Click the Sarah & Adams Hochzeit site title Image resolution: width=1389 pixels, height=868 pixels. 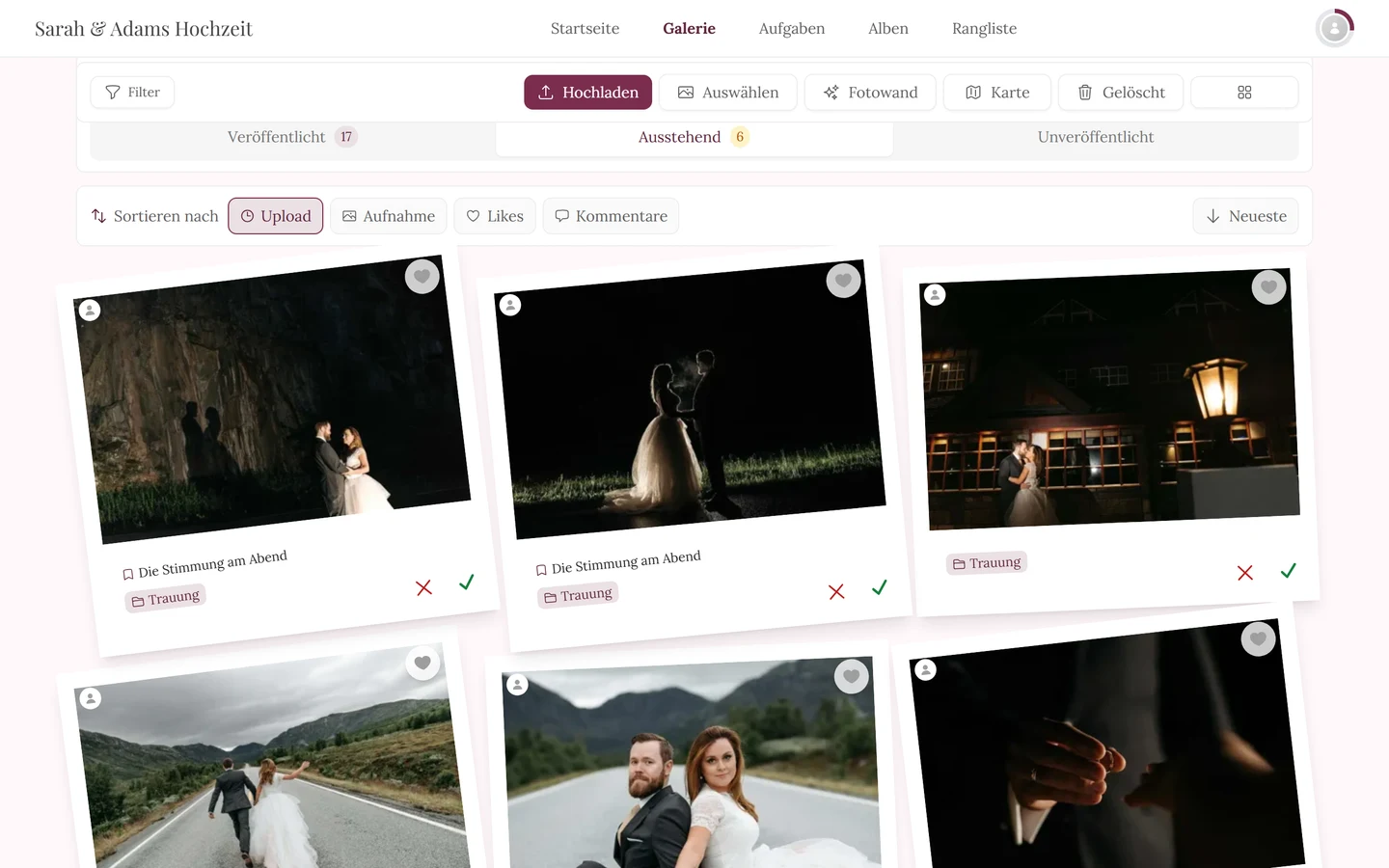(x=144, y=29)
